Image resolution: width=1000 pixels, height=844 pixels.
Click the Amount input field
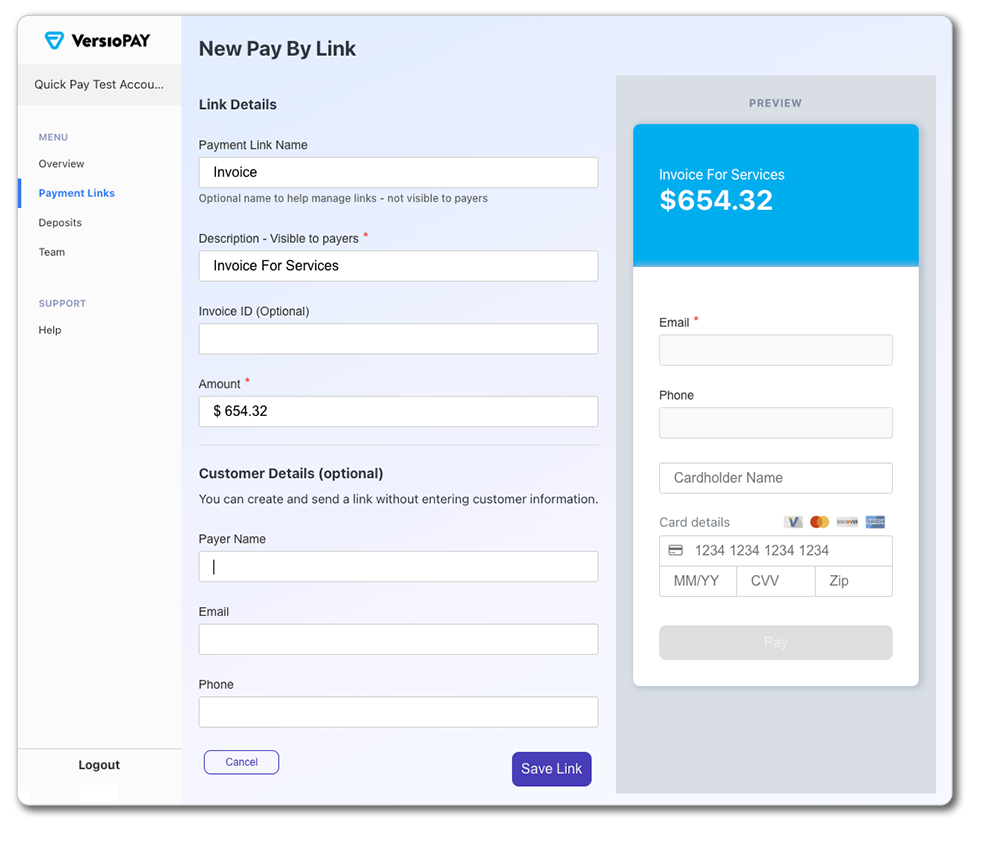pyautogui.click(x=399, y=411)
